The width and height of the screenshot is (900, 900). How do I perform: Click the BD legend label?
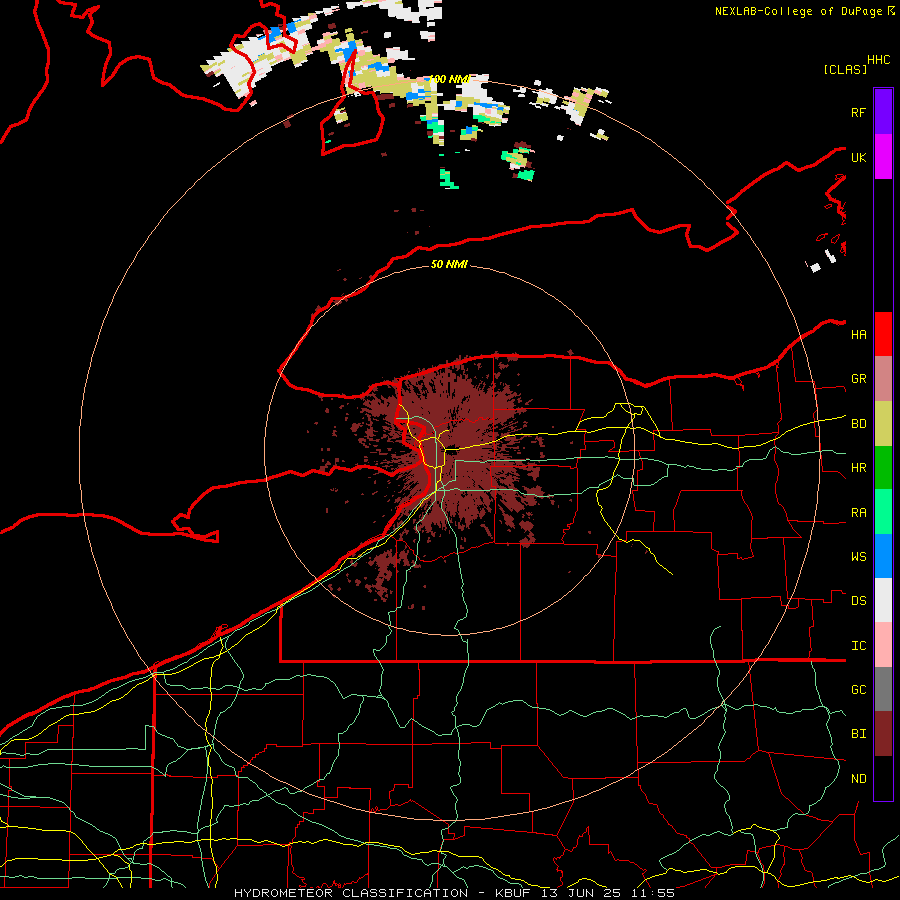point(859,424)
